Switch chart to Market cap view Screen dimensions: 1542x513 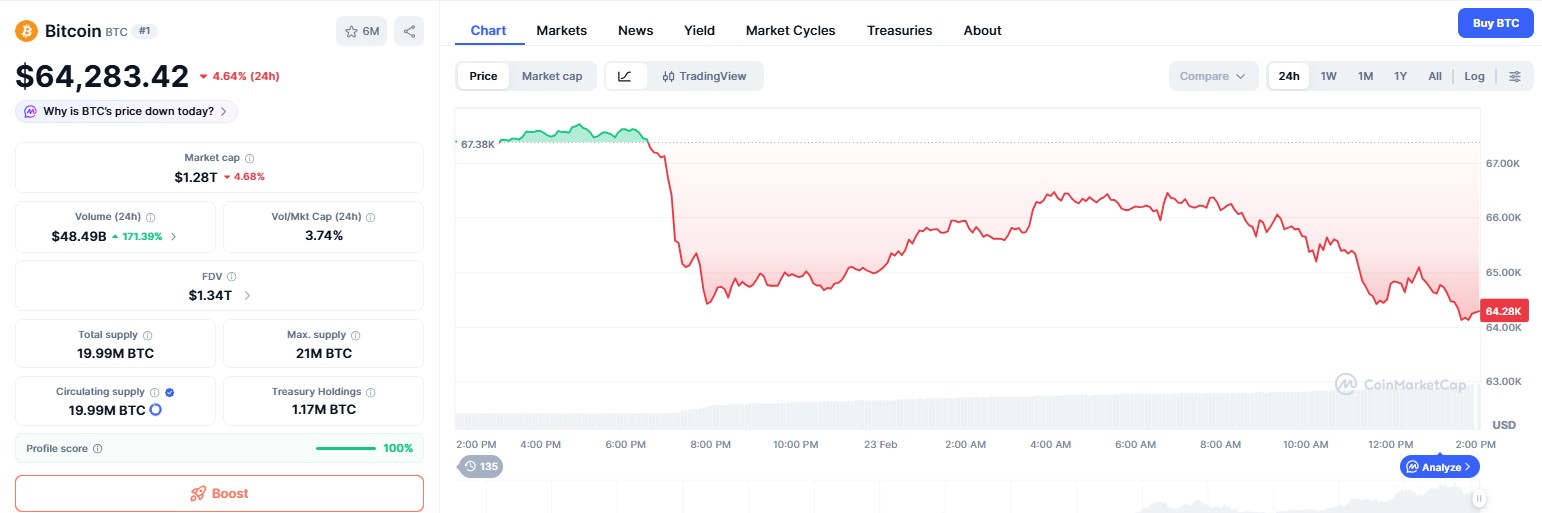click(551, 76)
